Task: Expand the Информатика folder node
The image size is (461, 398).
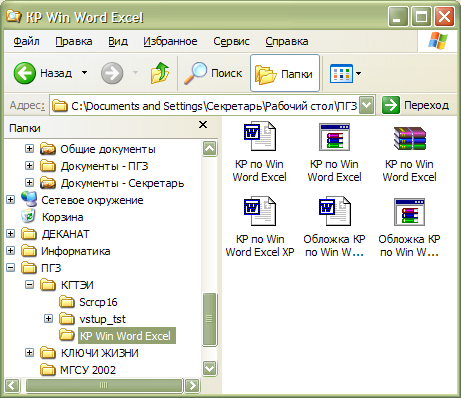Action: pos(10,251)
